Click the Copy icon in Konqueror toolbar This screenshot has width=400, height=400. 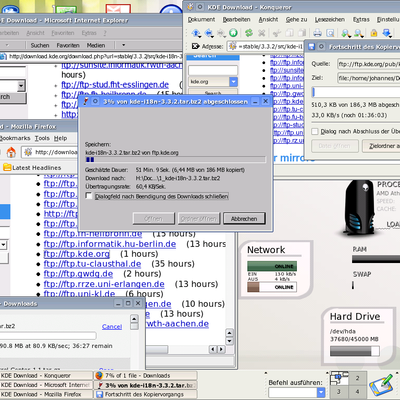click(289, 33)
